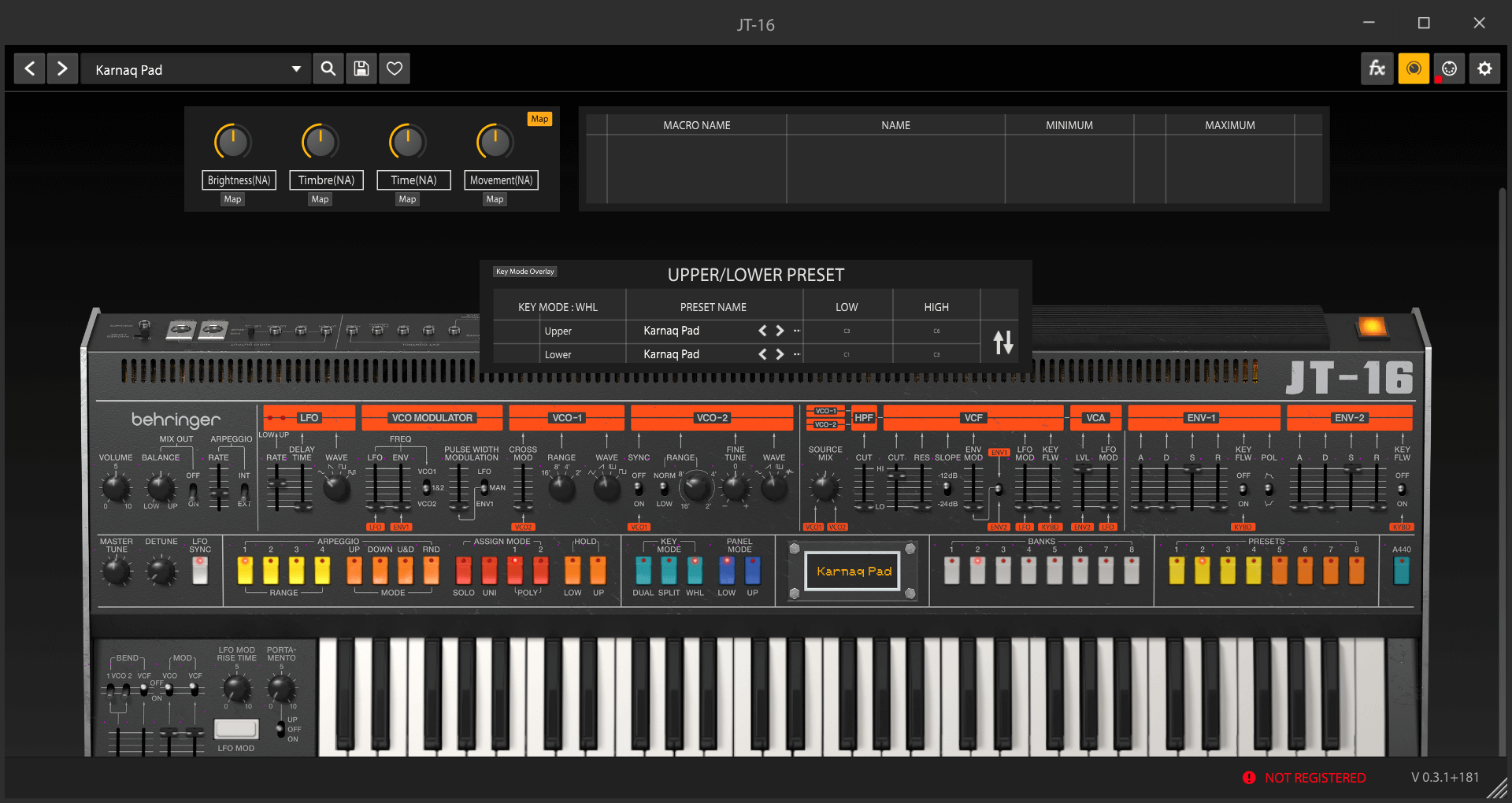Click the MAXIMUM column header
1512x803 pixels.
1230,125
